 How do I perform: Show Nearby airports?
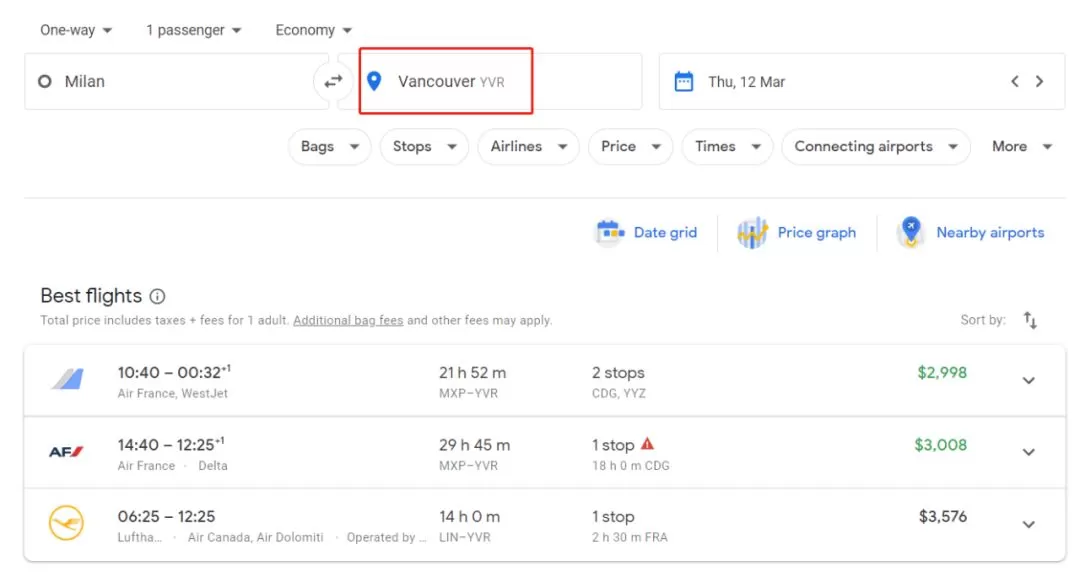(x=971, y=233)
